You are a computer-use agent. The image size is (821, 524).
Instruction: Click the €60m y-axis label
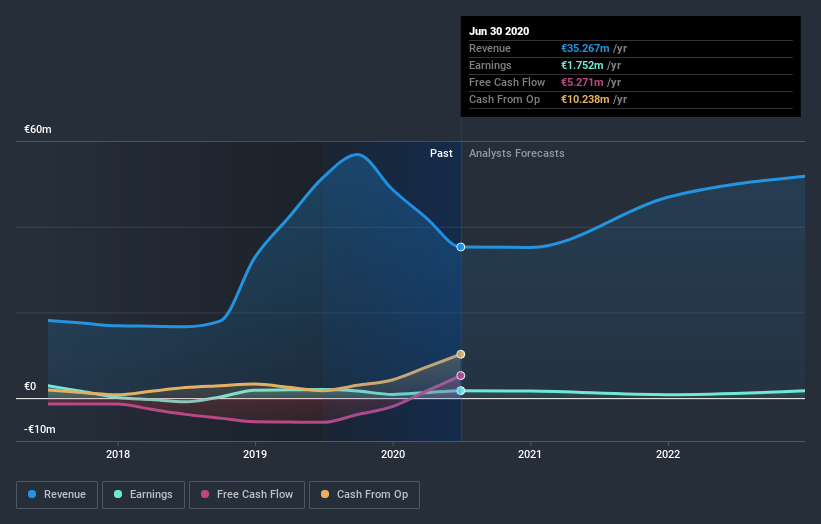[x=38, y=129]
